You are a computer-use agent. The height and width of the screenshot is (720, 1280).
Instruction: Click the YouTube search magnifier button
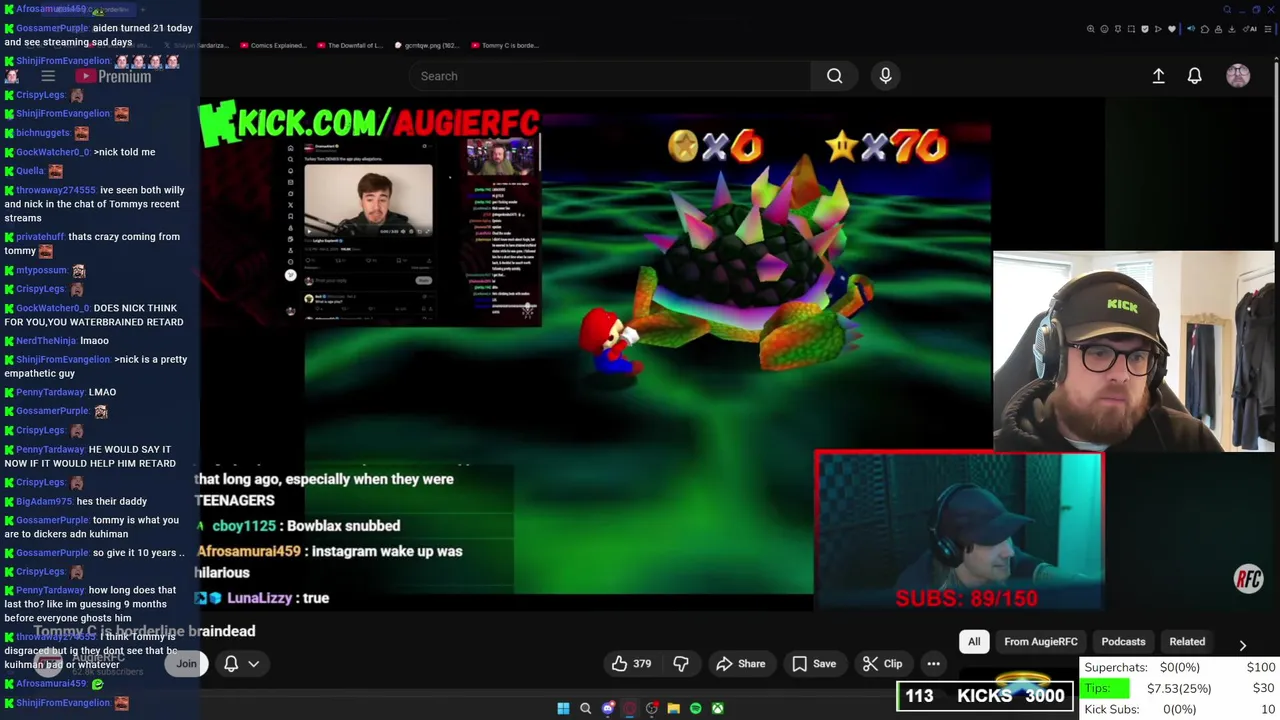[x=834, y=76]
